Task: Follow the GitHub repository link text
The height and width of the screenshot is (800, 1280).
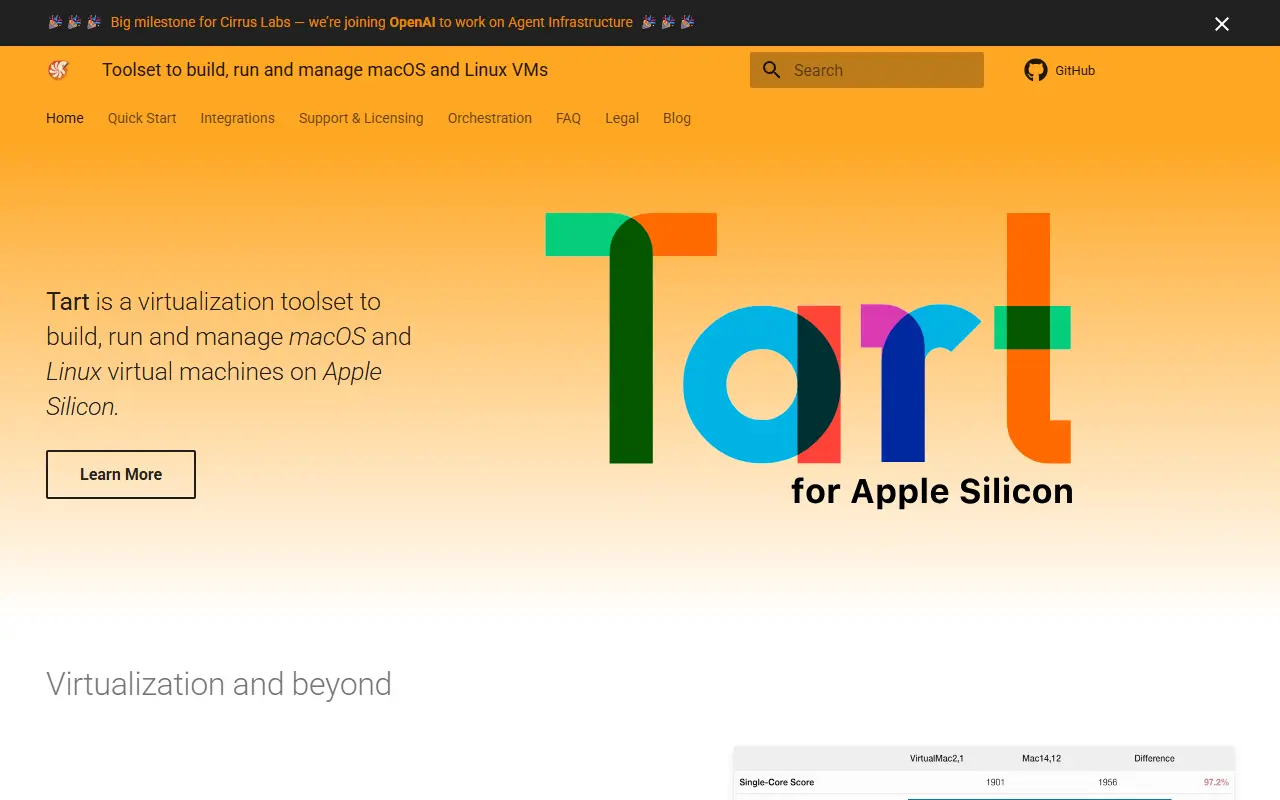Action: tap(1075, 71)
